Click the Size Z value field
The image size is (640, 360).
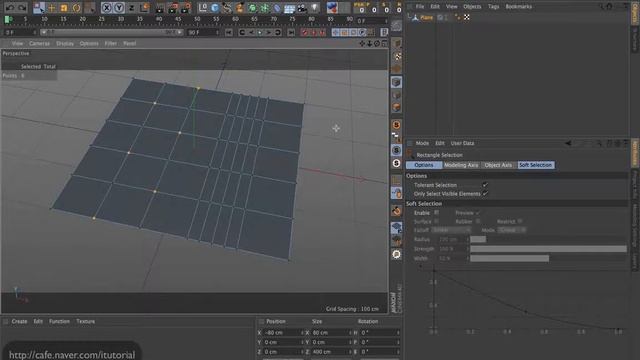pyautogui.click(x=330, y=351)
